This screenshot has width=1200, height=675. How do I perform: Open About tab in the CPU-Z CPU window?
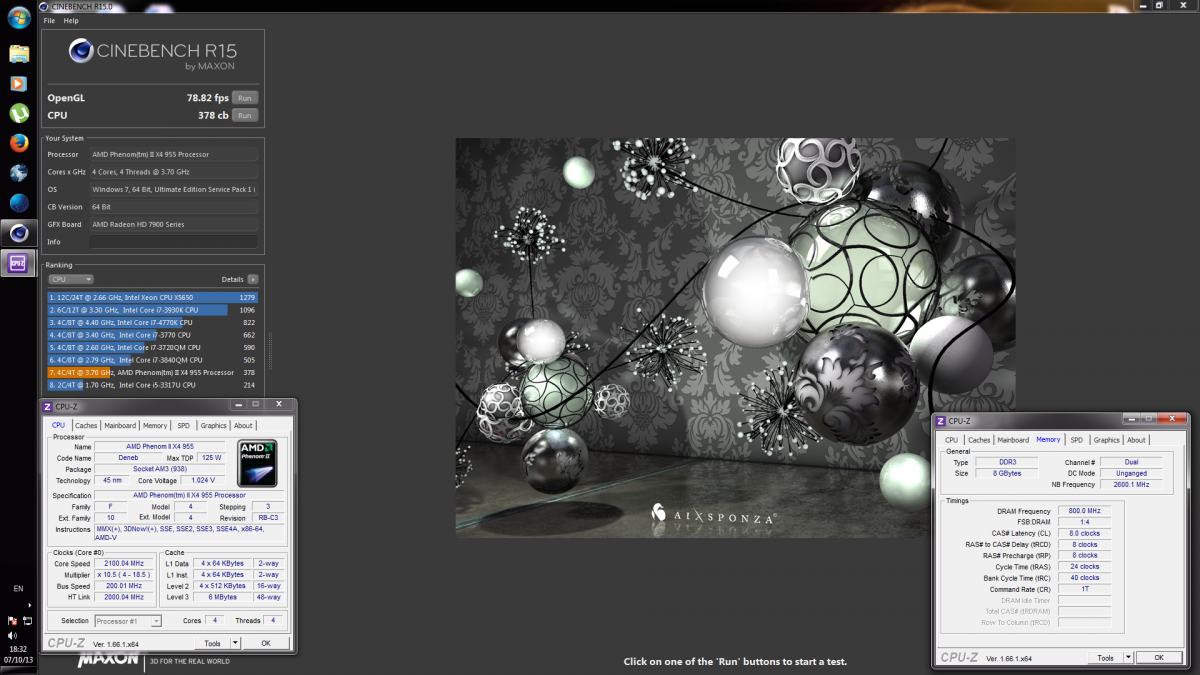point(243,426)
